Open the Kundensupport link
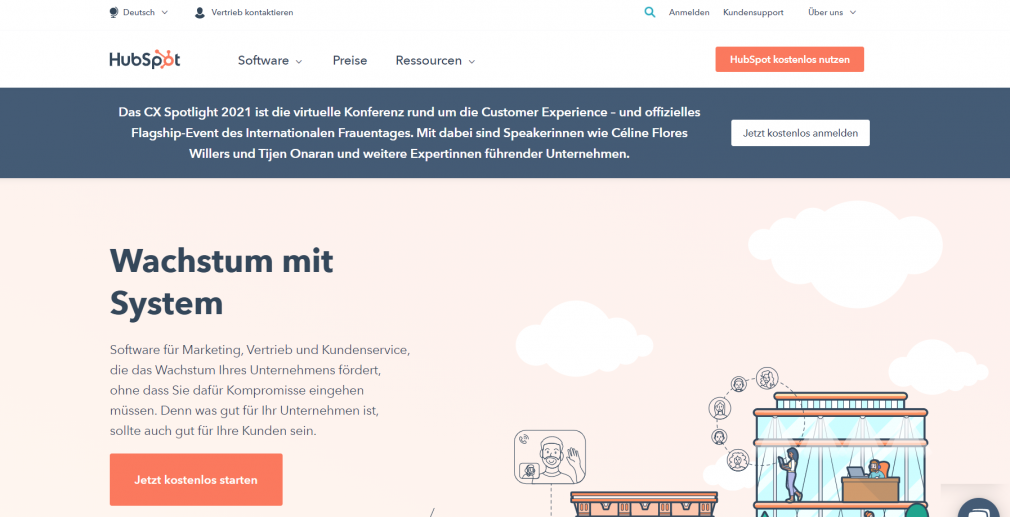Screen dimensions: 1010x517 pyautogui.click(x=753, y=12)
